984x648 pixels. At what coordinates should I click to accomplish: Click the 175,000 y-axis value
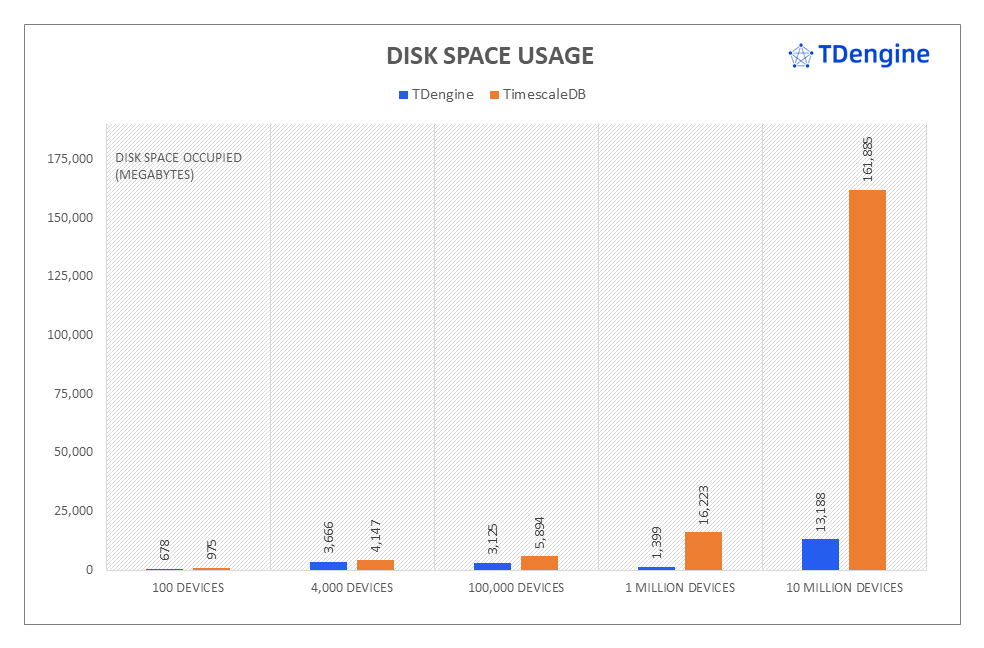pos(70,159)
